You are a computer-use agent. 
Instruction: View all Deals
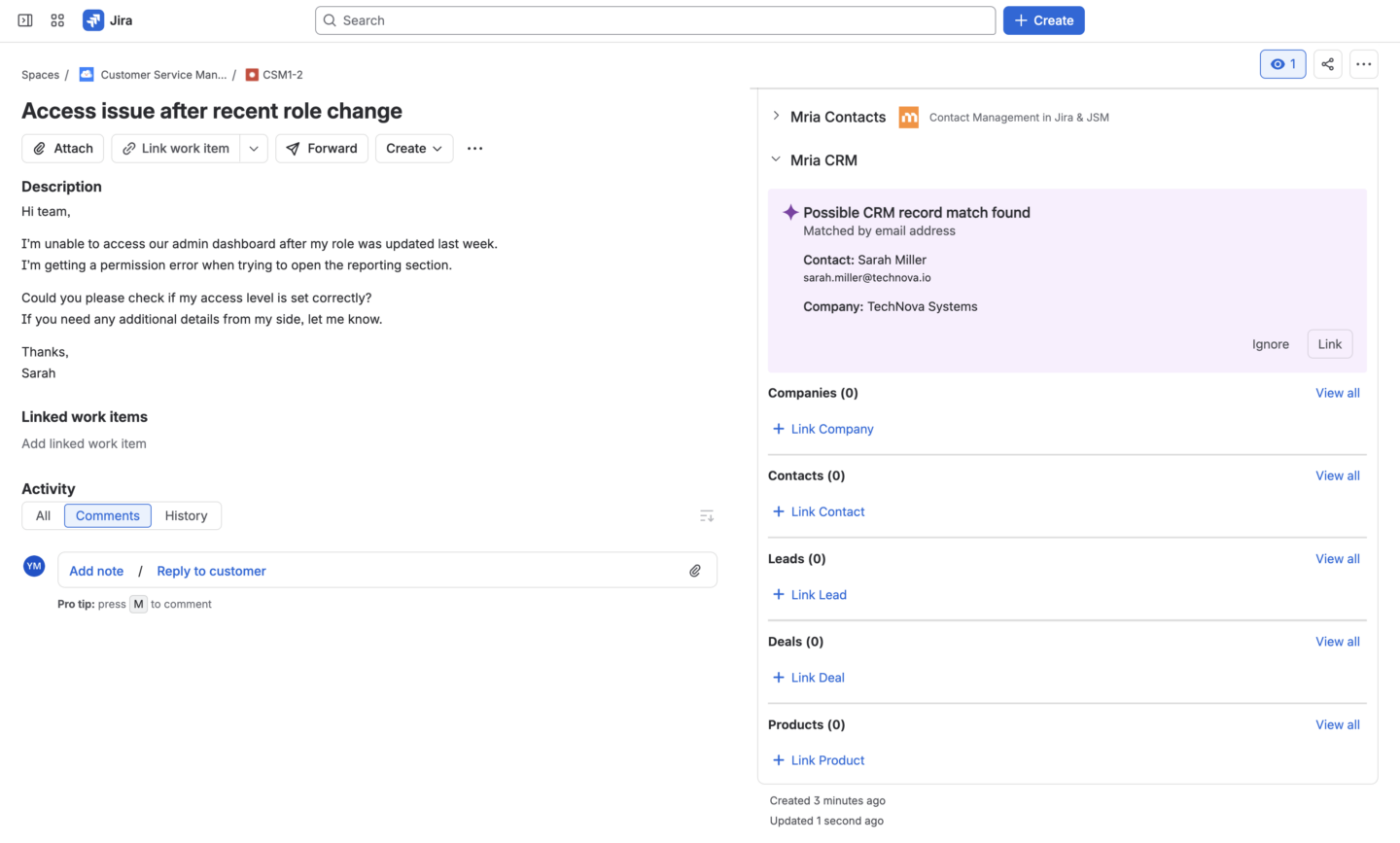point(1338,642)
